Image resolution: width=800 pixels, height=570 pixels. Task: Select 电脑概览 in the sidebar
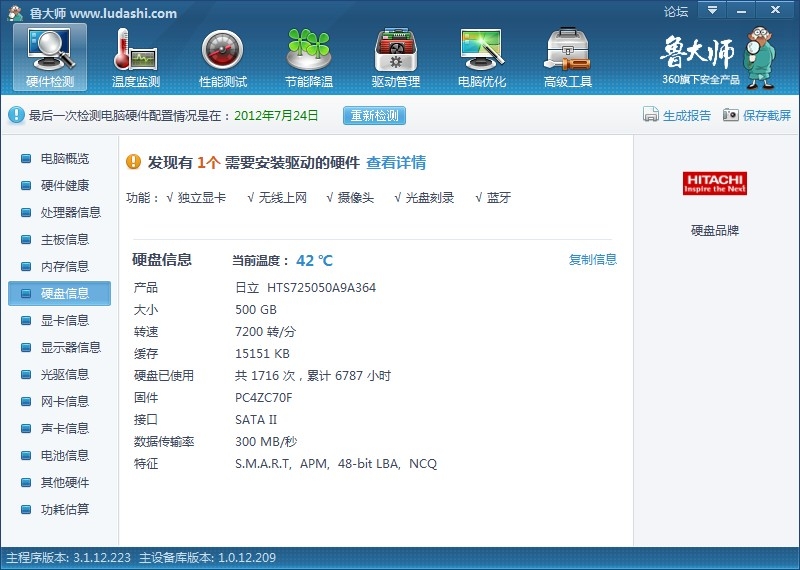pyautogui.click(x=64, y=159)
